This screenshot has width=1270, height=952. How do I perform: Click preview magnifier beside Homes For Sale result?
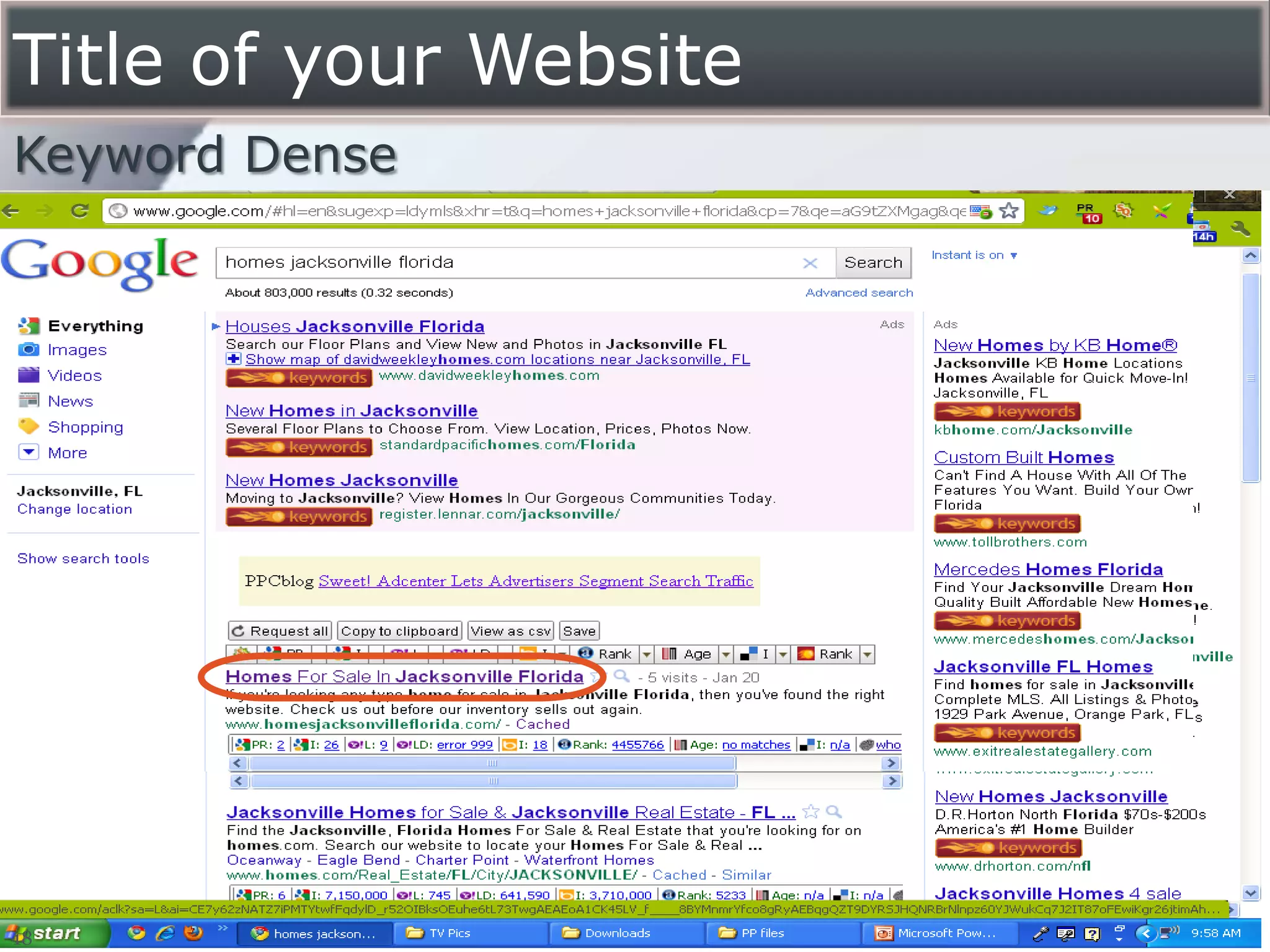point(621,676)
